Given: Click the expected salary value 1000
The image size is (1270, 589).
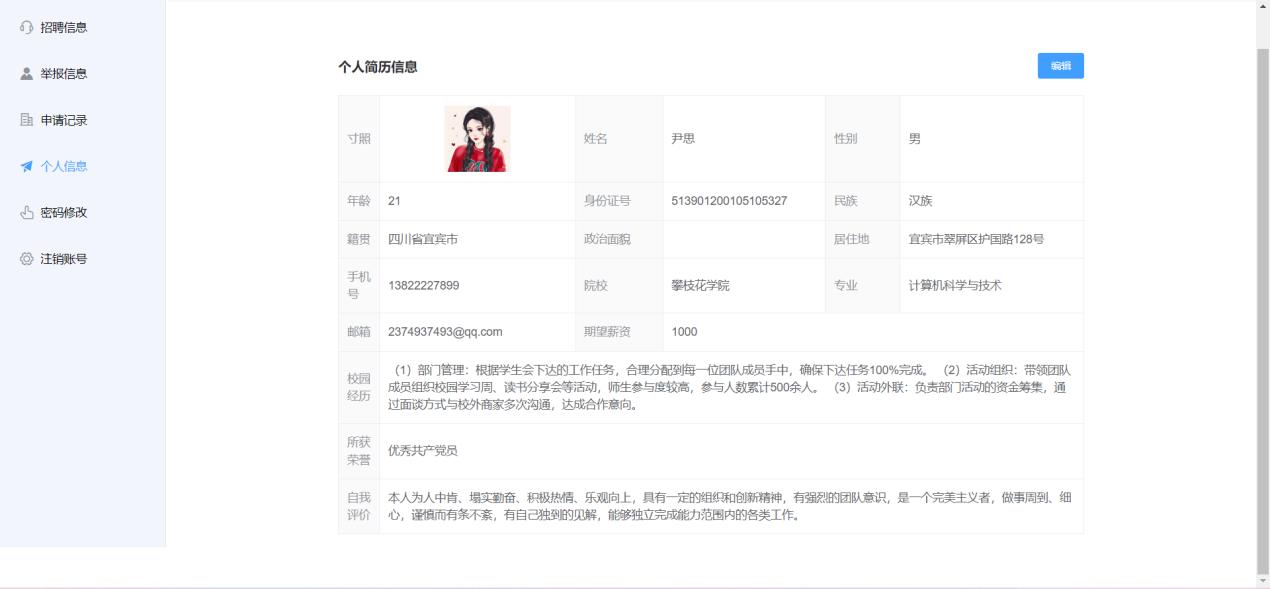Looking at the screenshot, I should [x=684, y=332].
